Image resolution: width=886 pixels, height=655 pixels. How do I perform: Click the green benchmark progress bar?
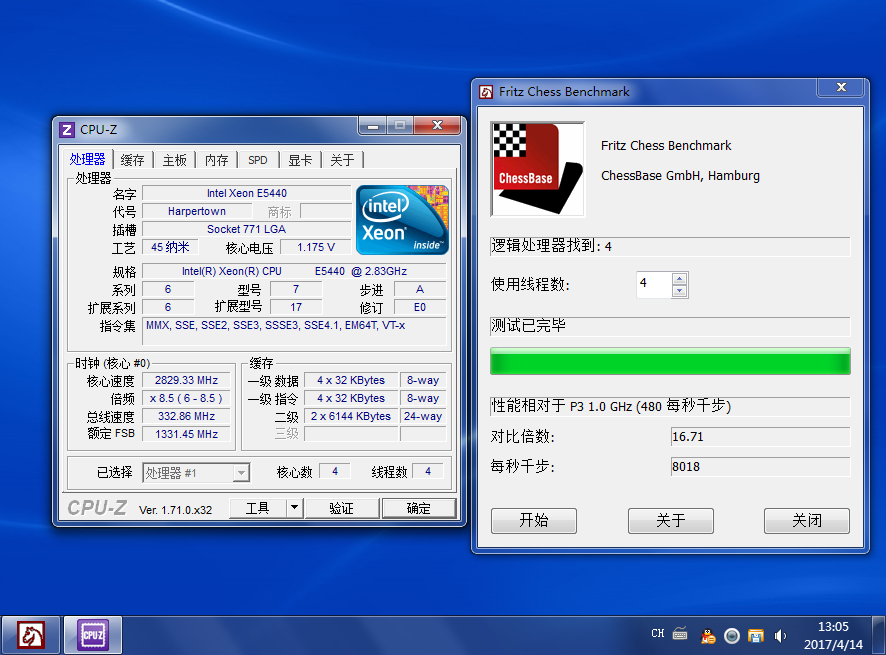pyautogui.click(x=670, y=361)
